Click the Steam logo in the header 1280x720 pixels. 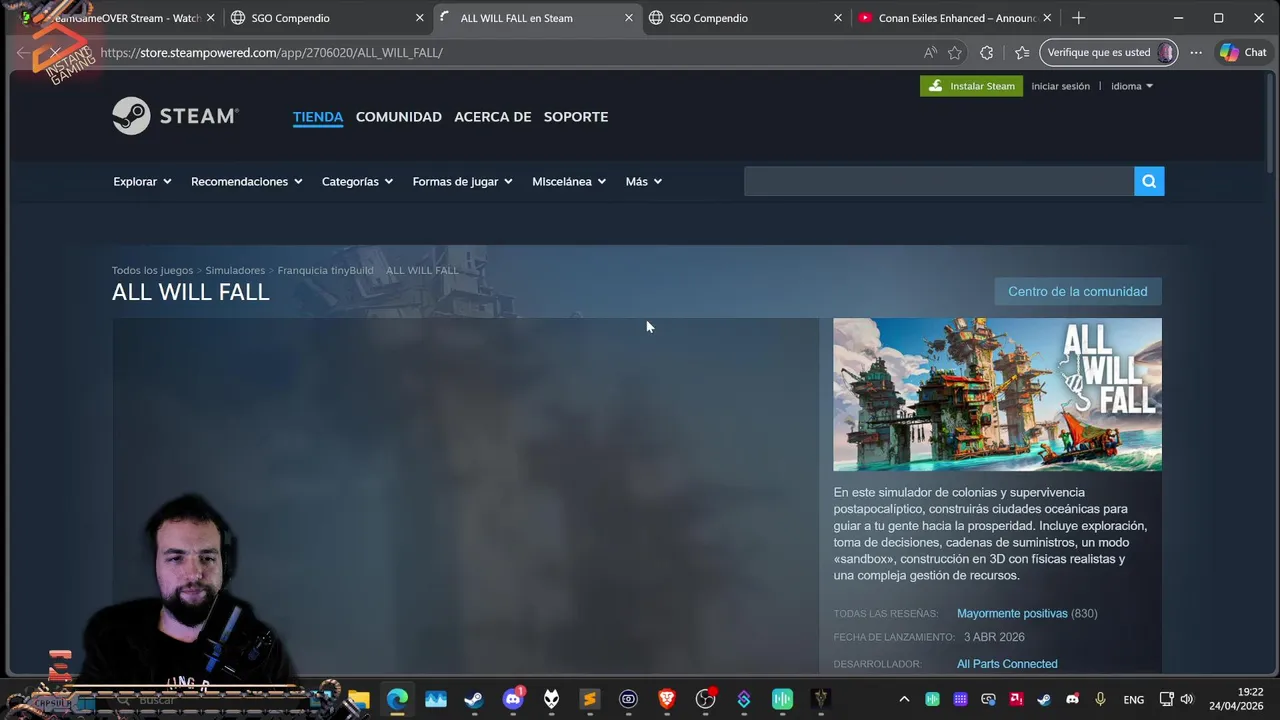pos(175,116)
